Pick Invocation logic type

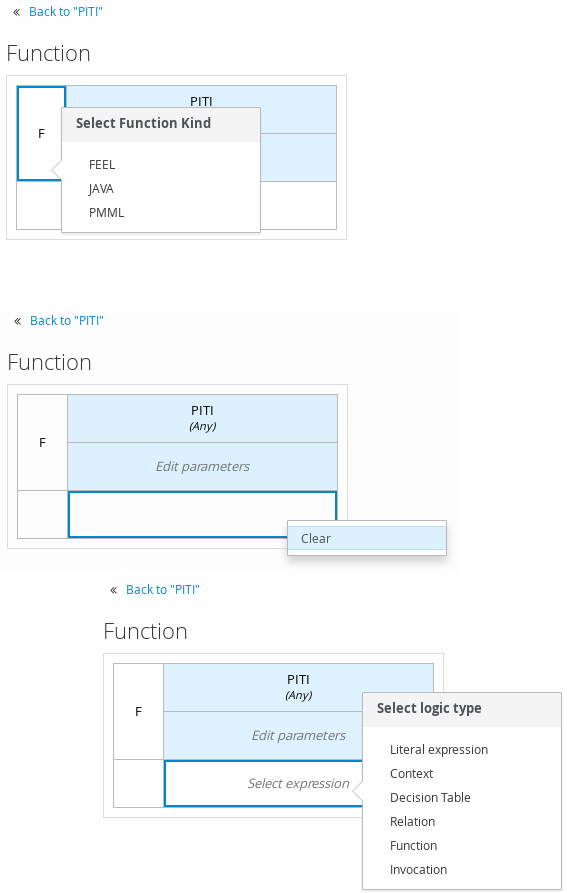[418, 869]
